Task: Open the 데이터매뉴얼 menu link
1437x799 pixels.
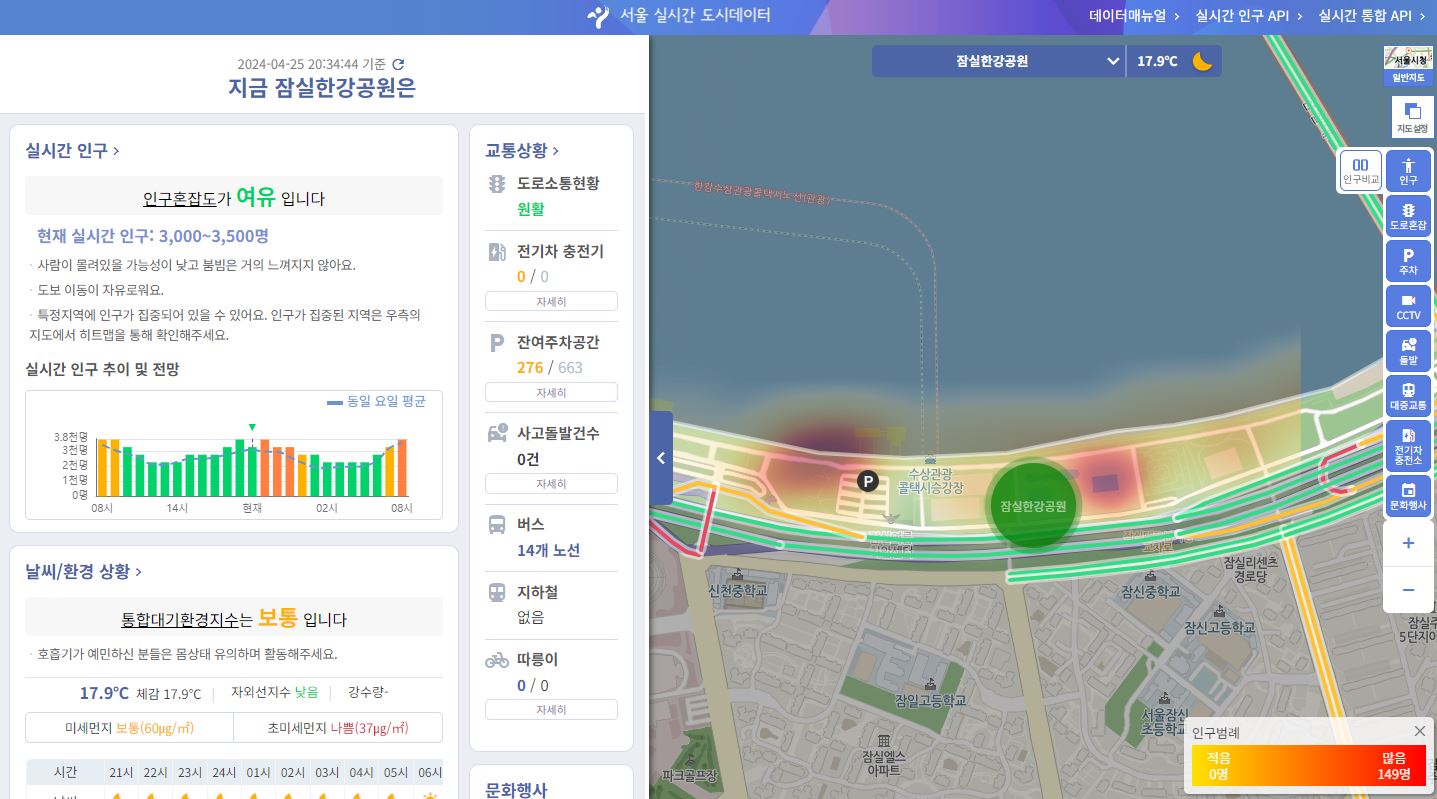Action: click(1134, 16)
